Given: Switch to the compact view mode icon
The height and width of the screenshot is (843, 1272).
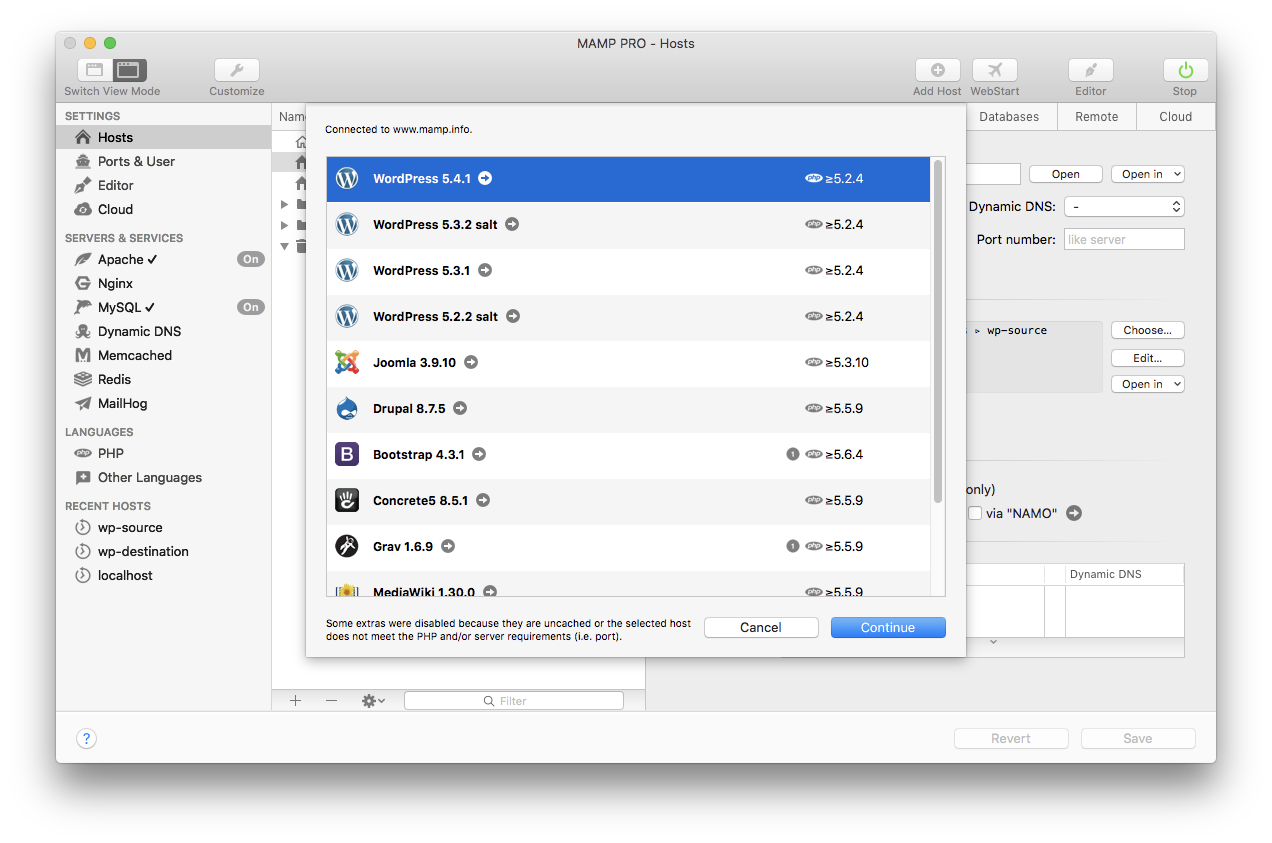Looking at the screenshot, I should [95, 70].
